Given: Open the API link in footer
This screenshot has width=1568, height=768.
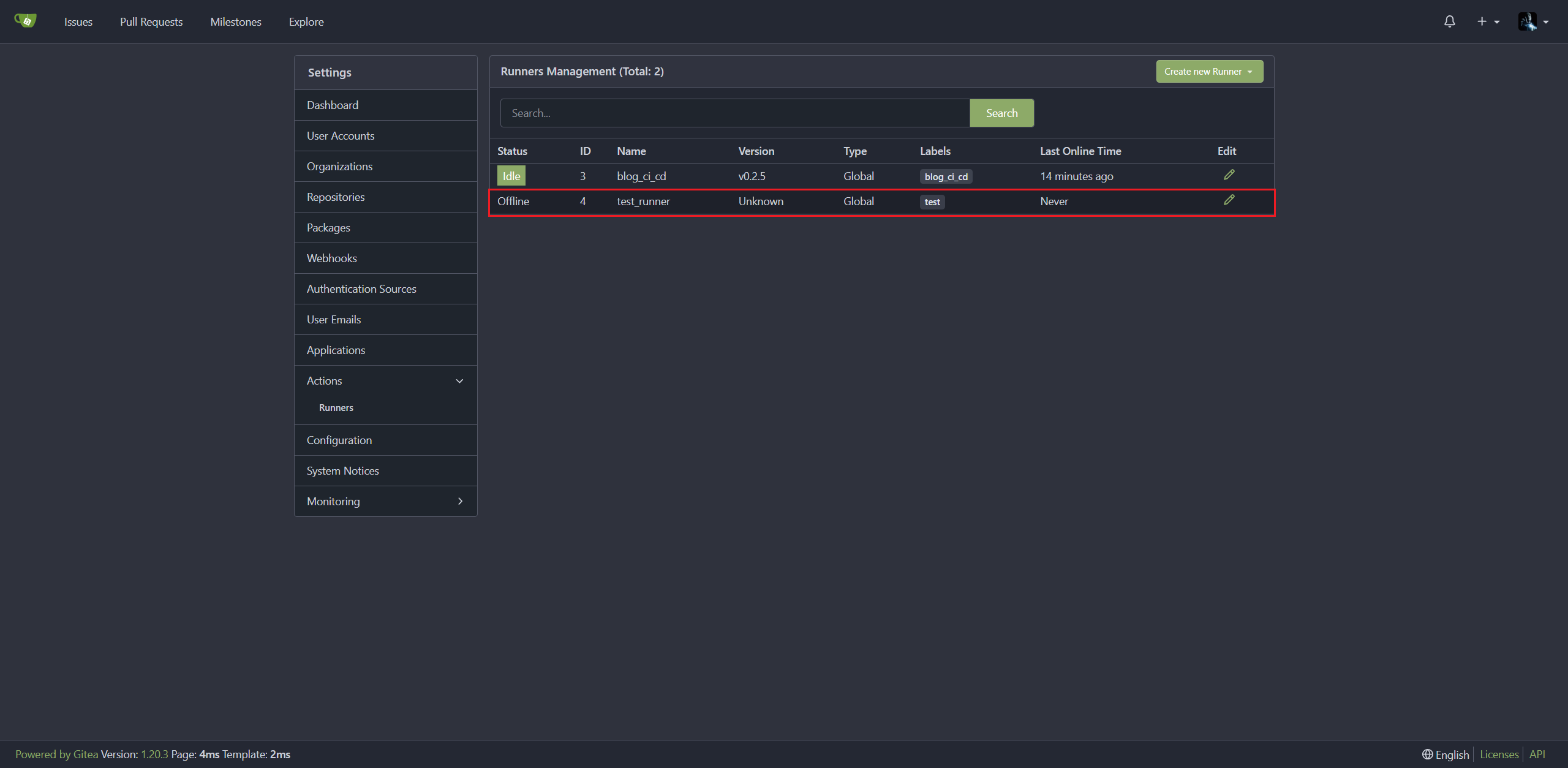Looking at the screenshot, I should pos(1537,754).
